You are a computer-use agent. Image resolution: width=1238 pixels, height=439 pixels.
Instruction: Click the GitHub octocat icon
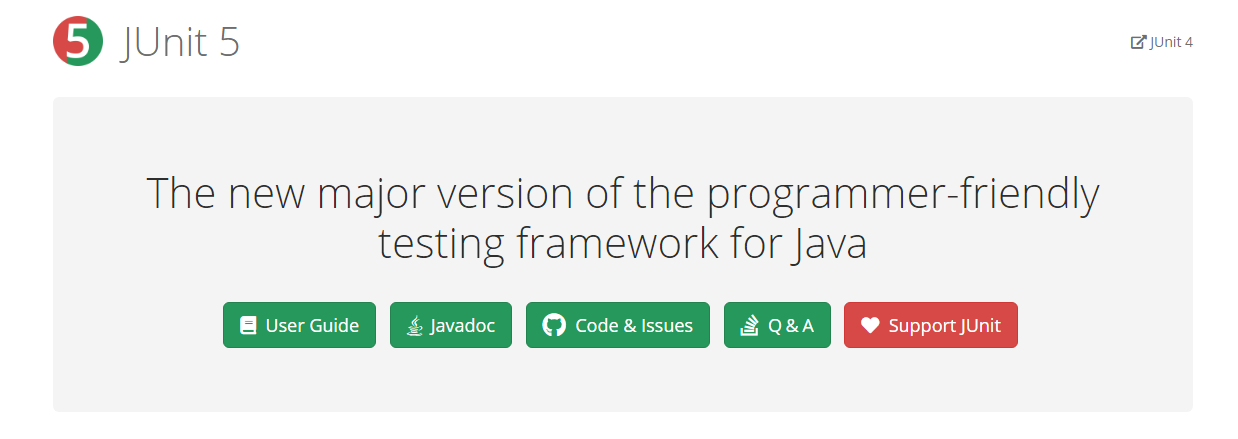[x=553, y=325]
